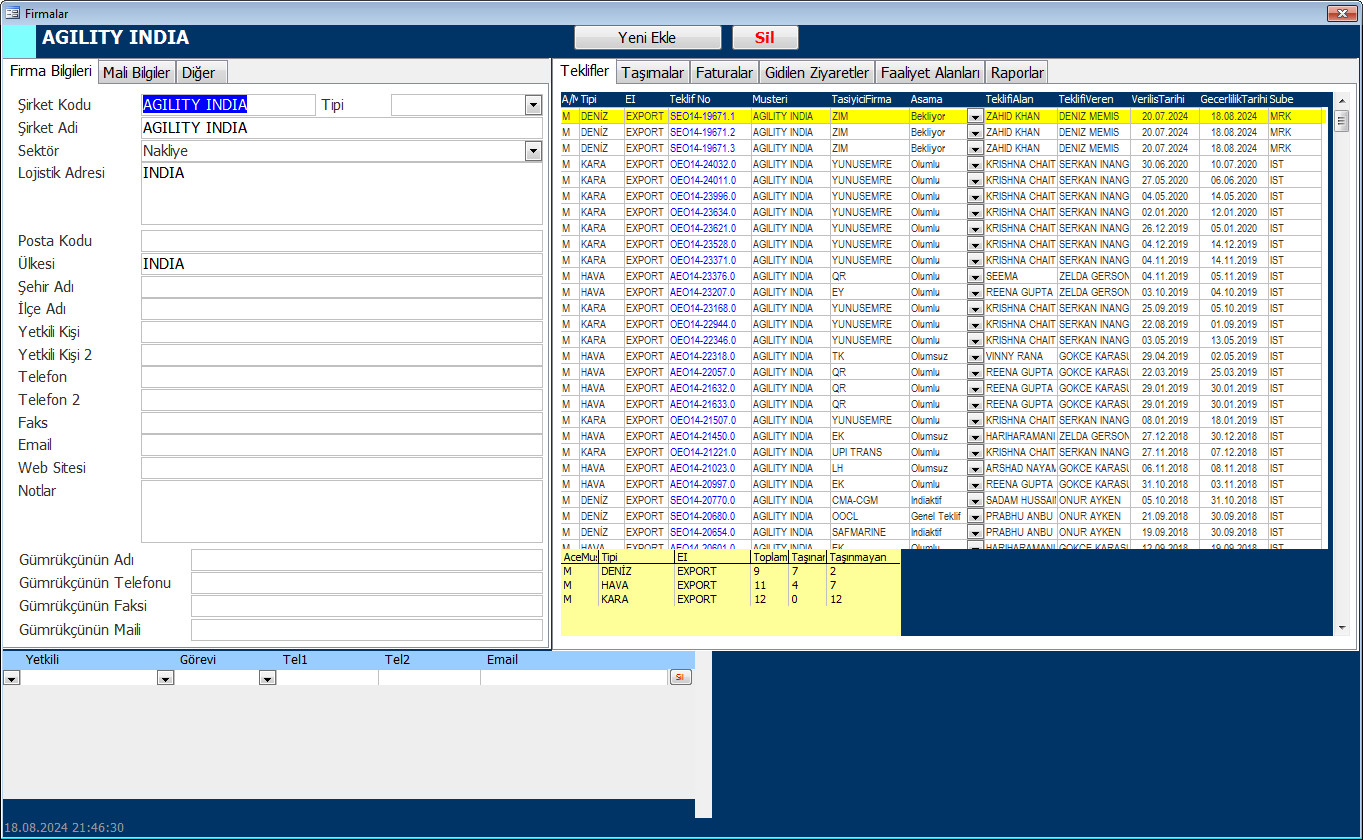
Task: Switch to the Teklifler tab
Action: tap(585, 70)
